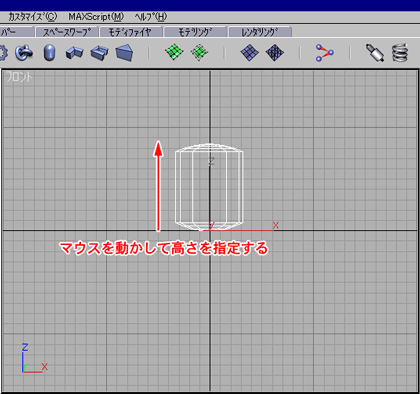Switch to the レンダリング tab
This screenshot has width=420, height=394.
(x=260, y=32)
